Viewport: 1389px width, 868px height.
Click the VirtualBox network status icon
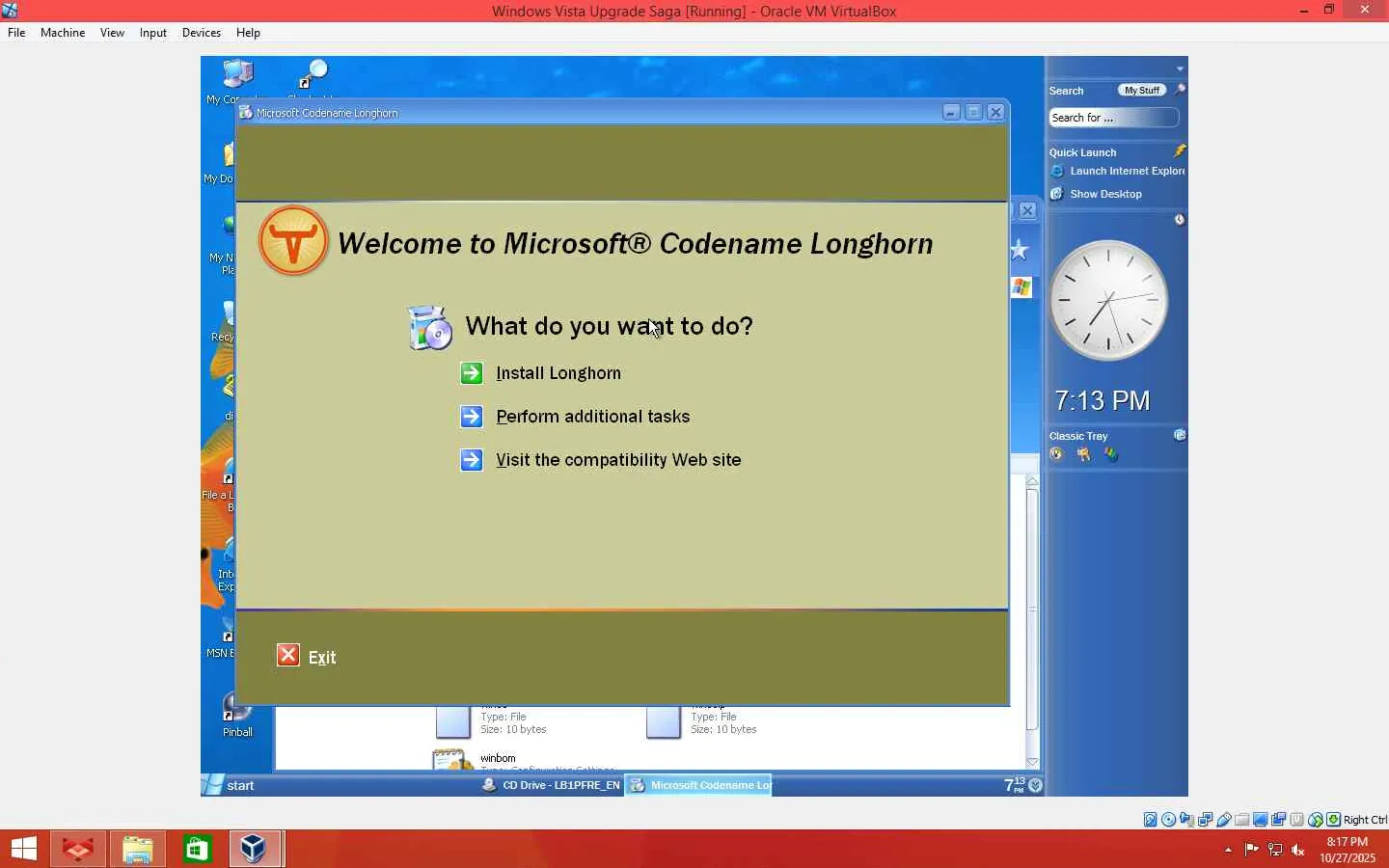[x=1206, y=820]
